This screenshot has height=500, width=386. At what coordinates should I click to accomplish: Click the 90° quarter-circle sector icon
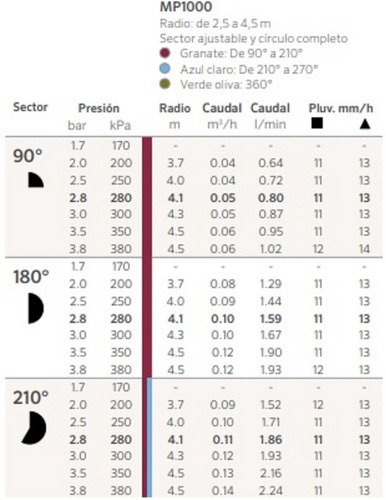(x=36, y=180)
